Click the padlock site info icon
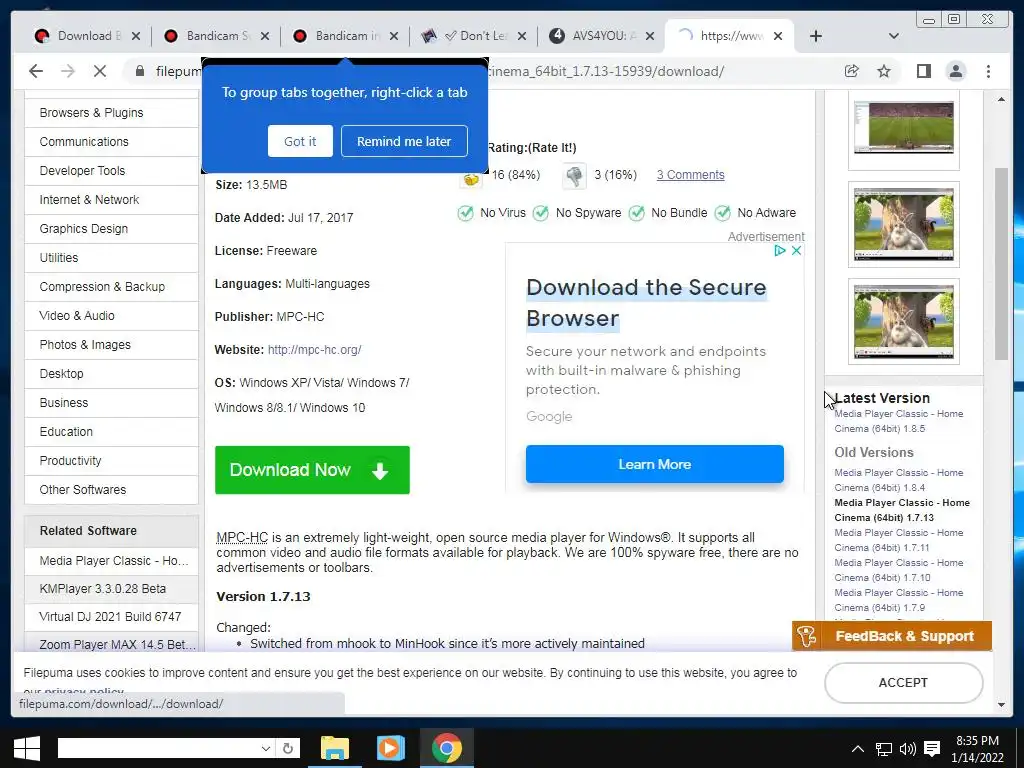Viewport: 1024px width, 768px height. coord(140,71)
